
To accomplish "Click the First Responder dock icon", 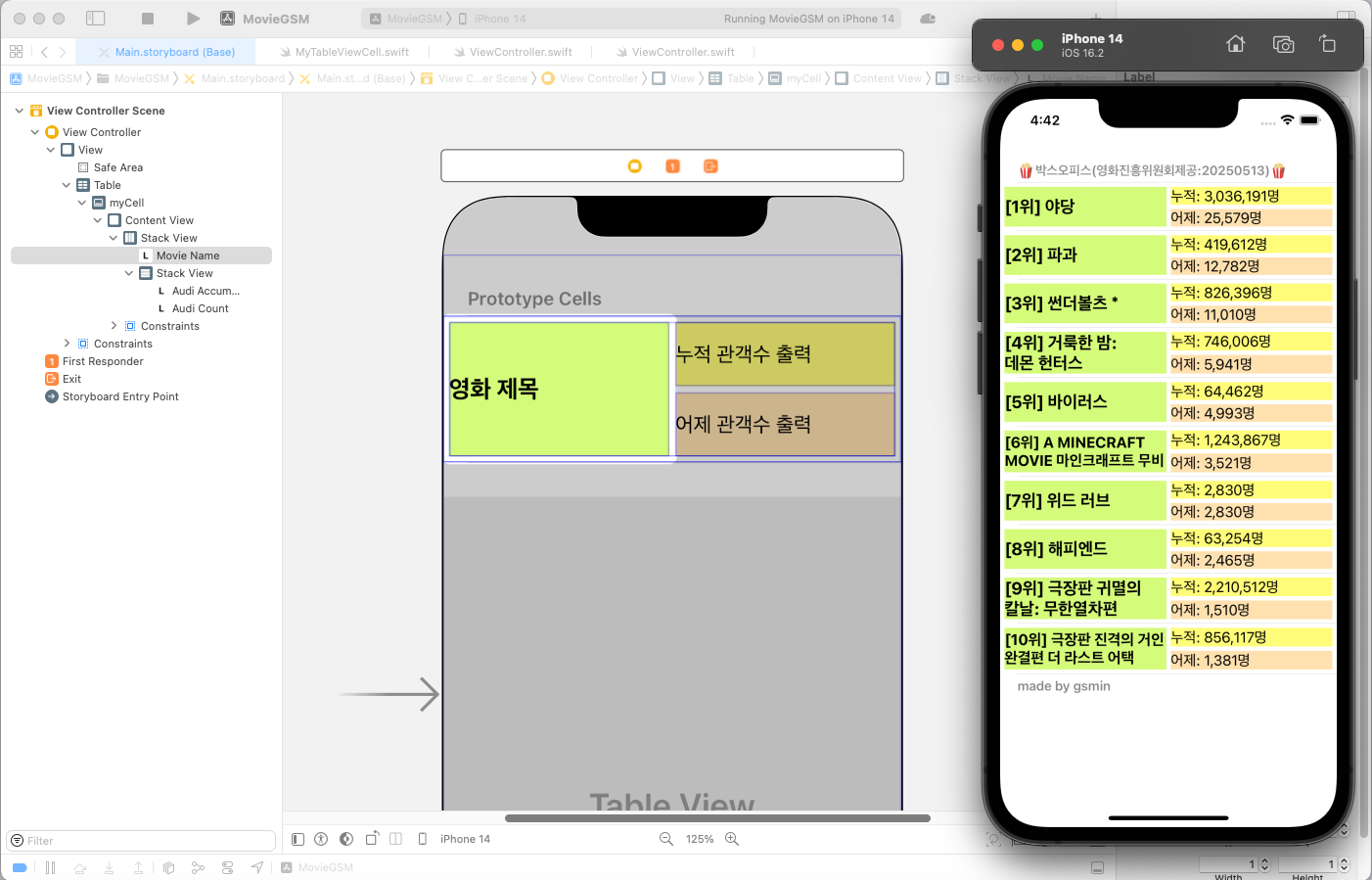I will [x=673, y=166].
